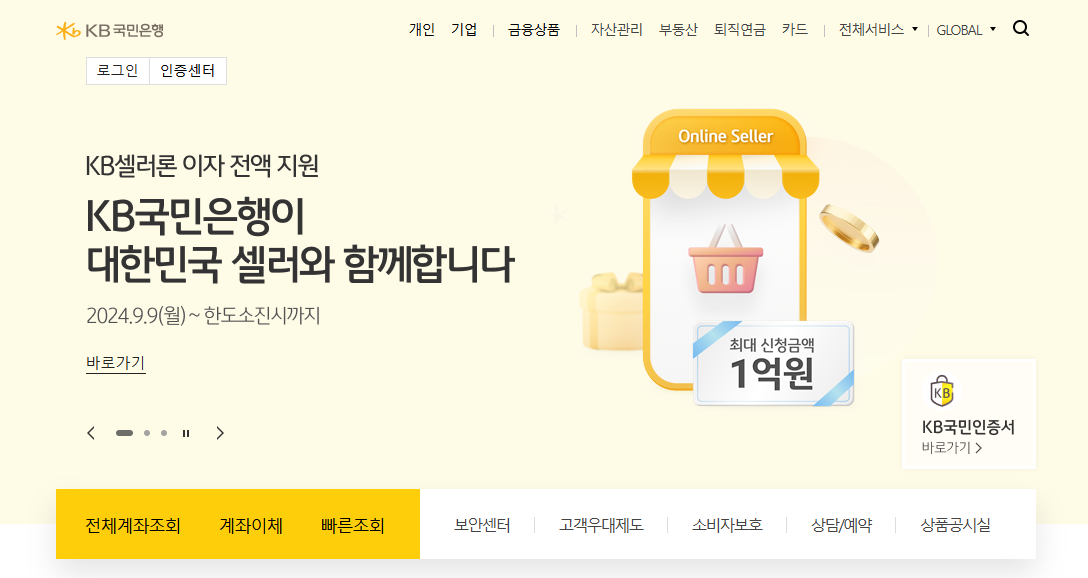This screenshot has height=578, width=1088.
Task: Expand the 전체서비스 dropdown
Action: point(878,30)
